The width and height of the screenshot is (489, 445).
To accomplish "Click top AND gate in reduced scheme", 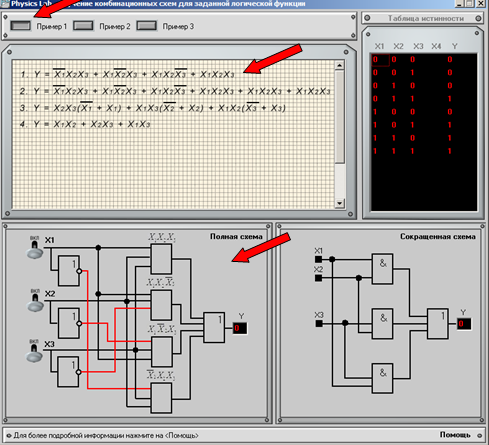I will [382, 269].
